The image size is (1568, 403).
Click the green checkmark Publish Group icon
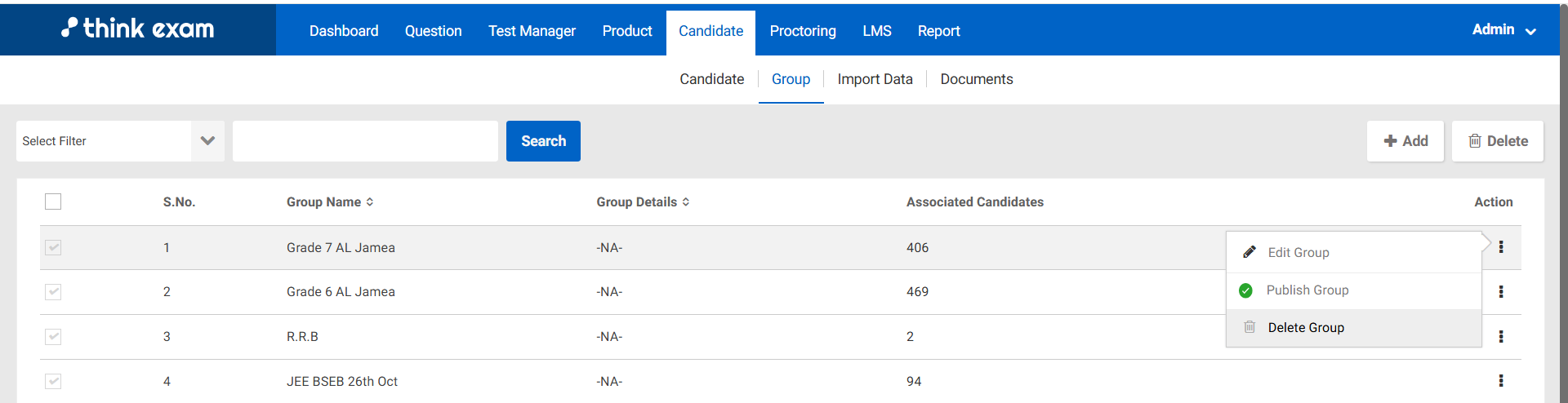(x=1245, y=290)
